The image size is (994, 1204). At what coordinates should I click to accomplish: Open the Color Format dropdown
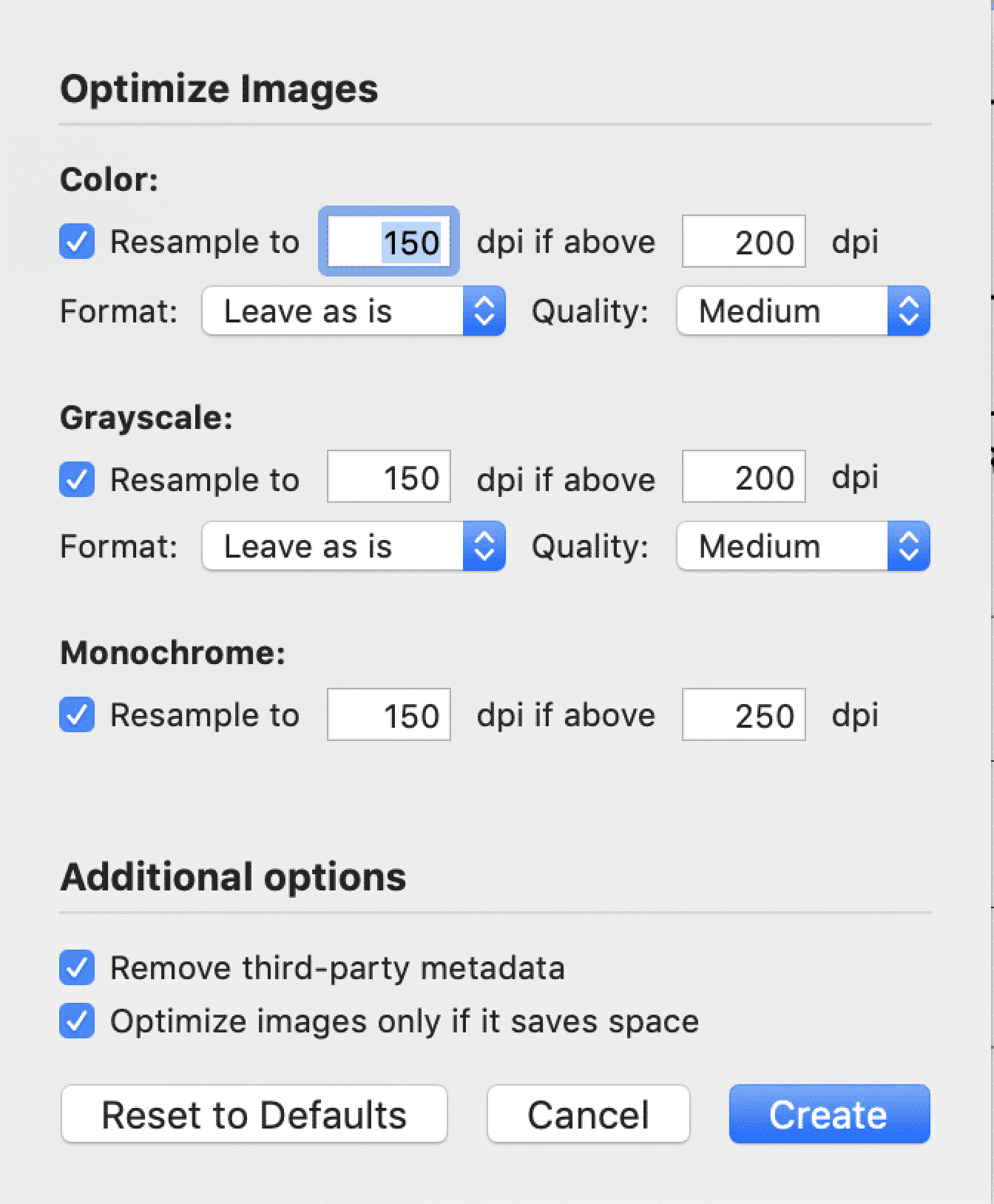point(354,311)
